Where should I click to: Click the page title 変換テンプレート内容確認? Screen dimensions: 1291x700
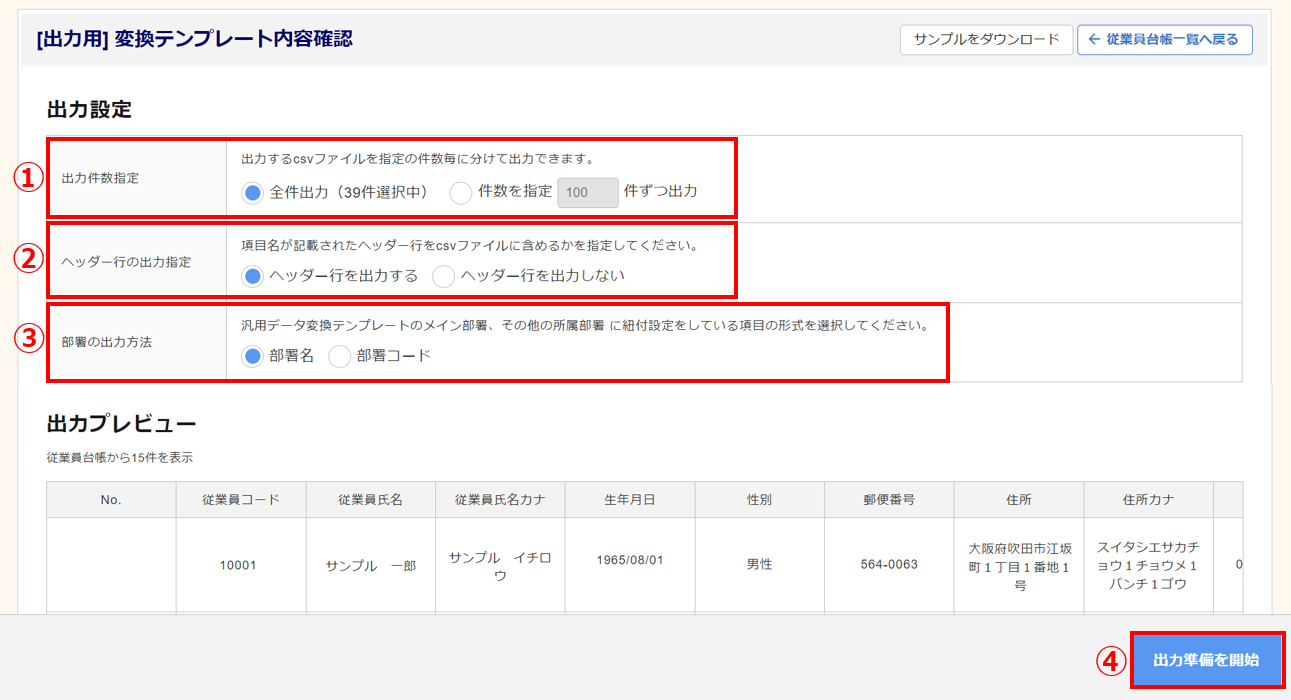pyautogui.click(x=233, y=39)
